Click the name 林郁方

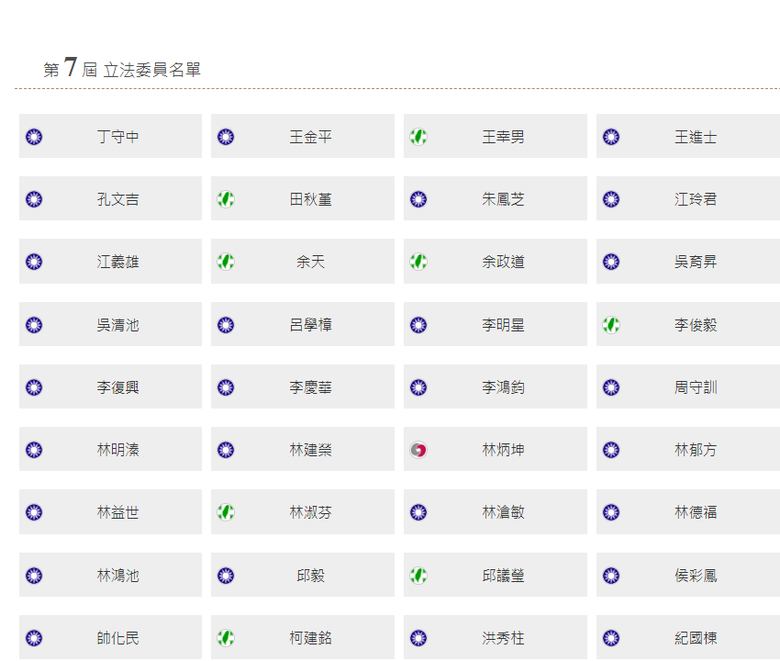tap(695, 450)
